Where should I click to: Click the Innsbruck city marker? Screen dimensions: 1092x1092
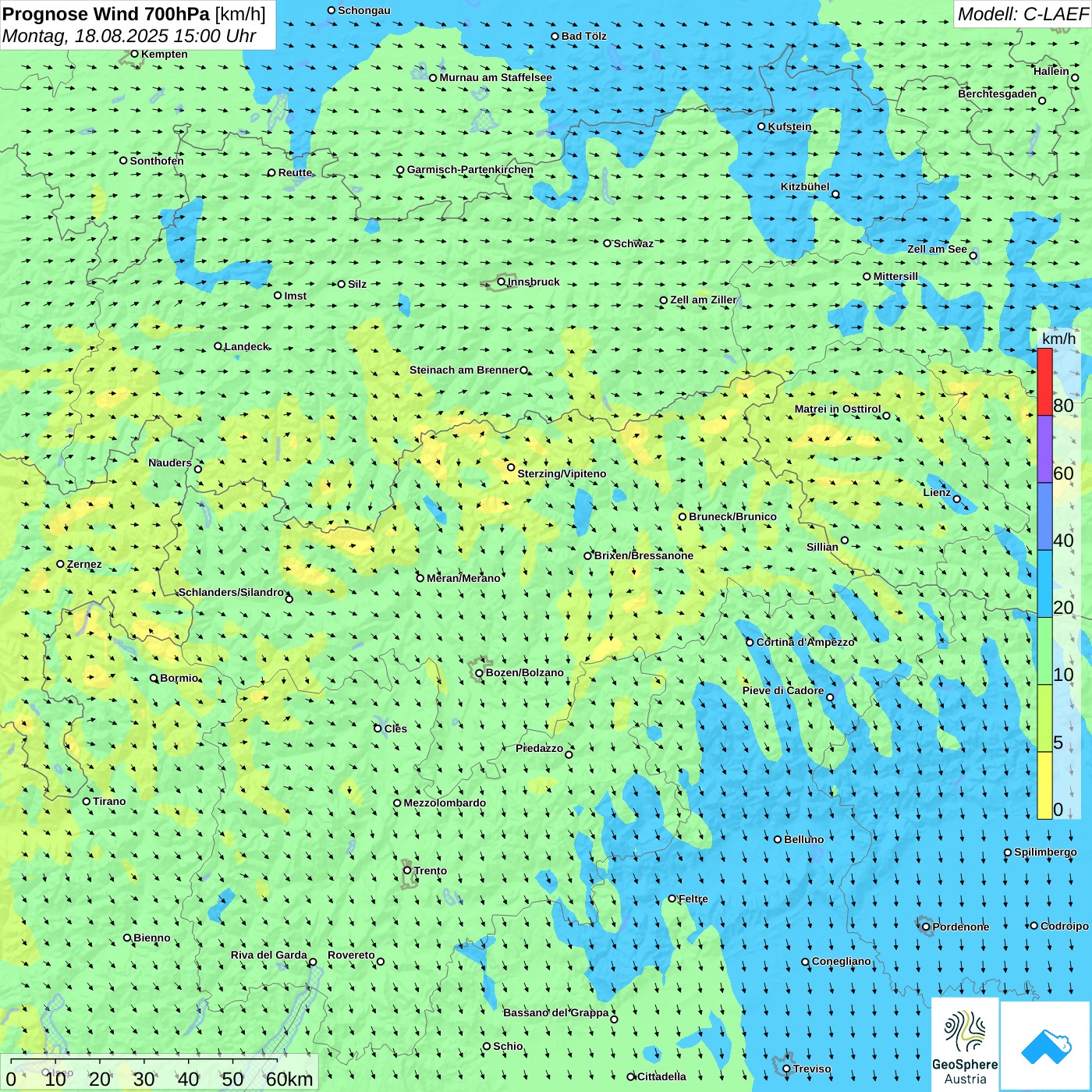click(502, 282)
